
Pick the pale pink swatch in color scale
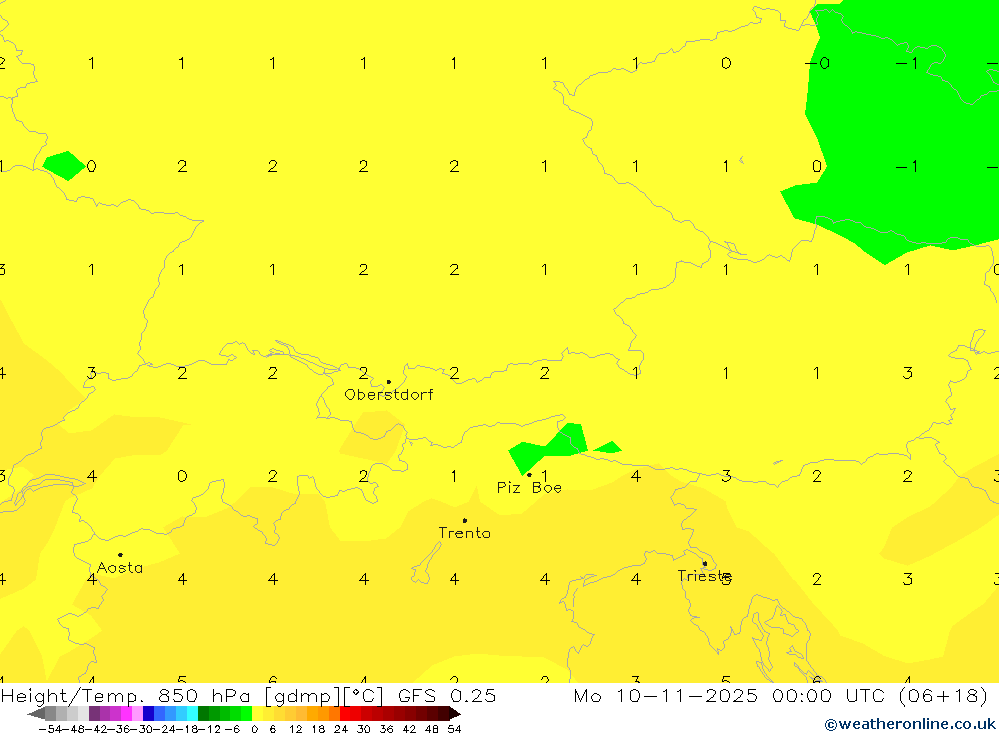click(x=138, y=714)
